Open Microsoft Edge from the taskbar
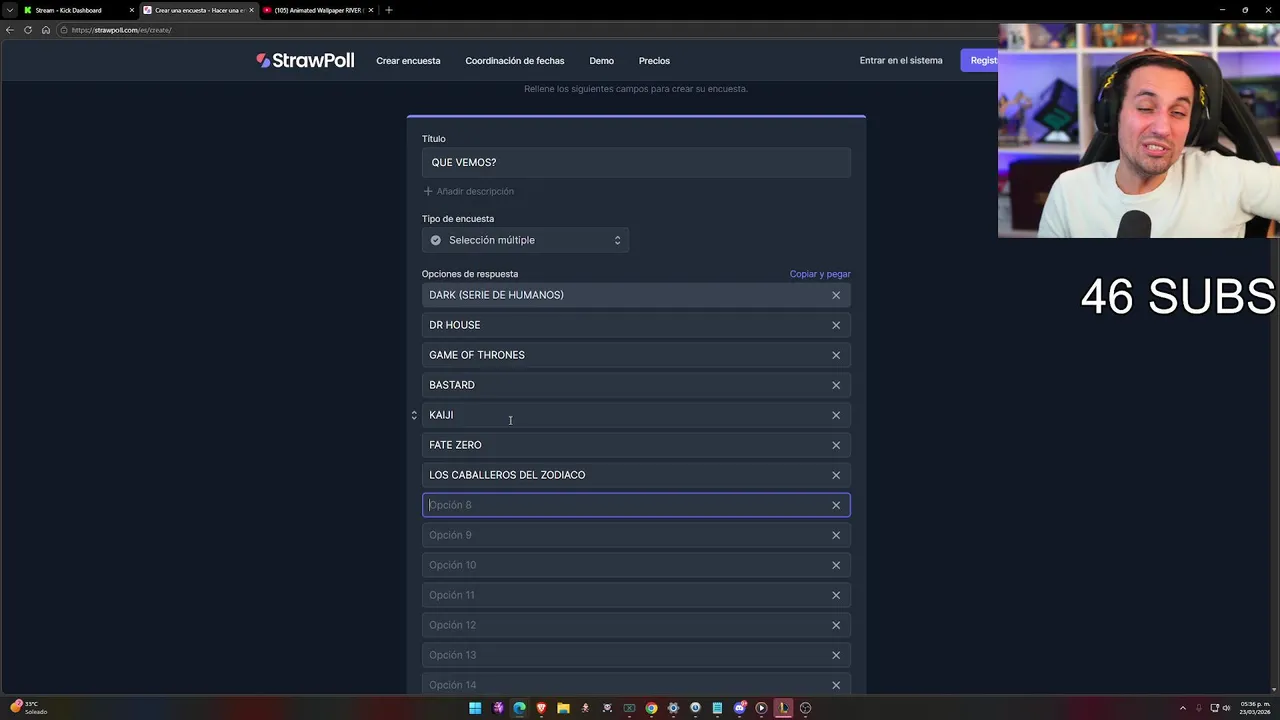 (x=519, y=708)
